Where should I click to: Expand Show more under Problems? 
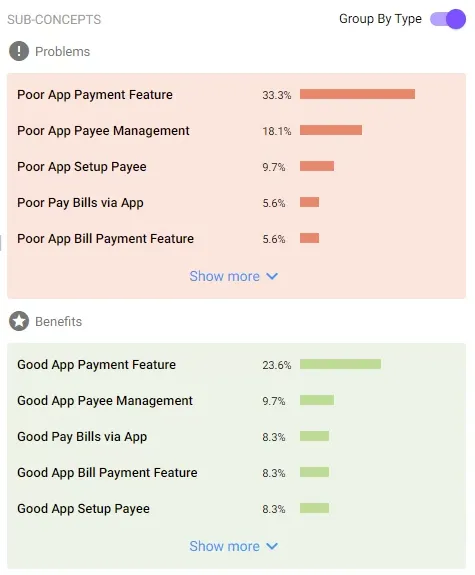coord(233,276)
